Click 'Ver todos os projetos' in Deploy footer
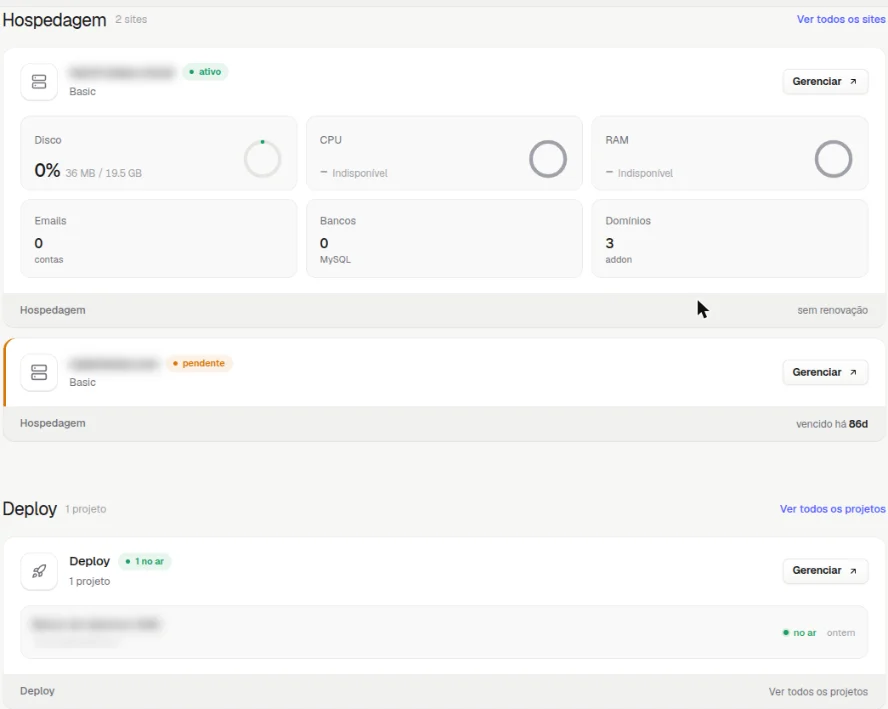This screenshot has width=888, height=709. point(818,691)
